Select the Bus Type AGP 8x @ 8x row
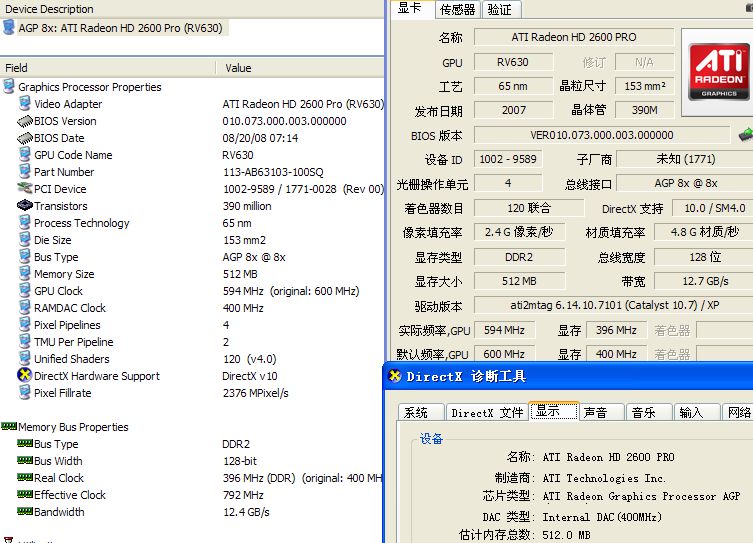 pos(192,257)
